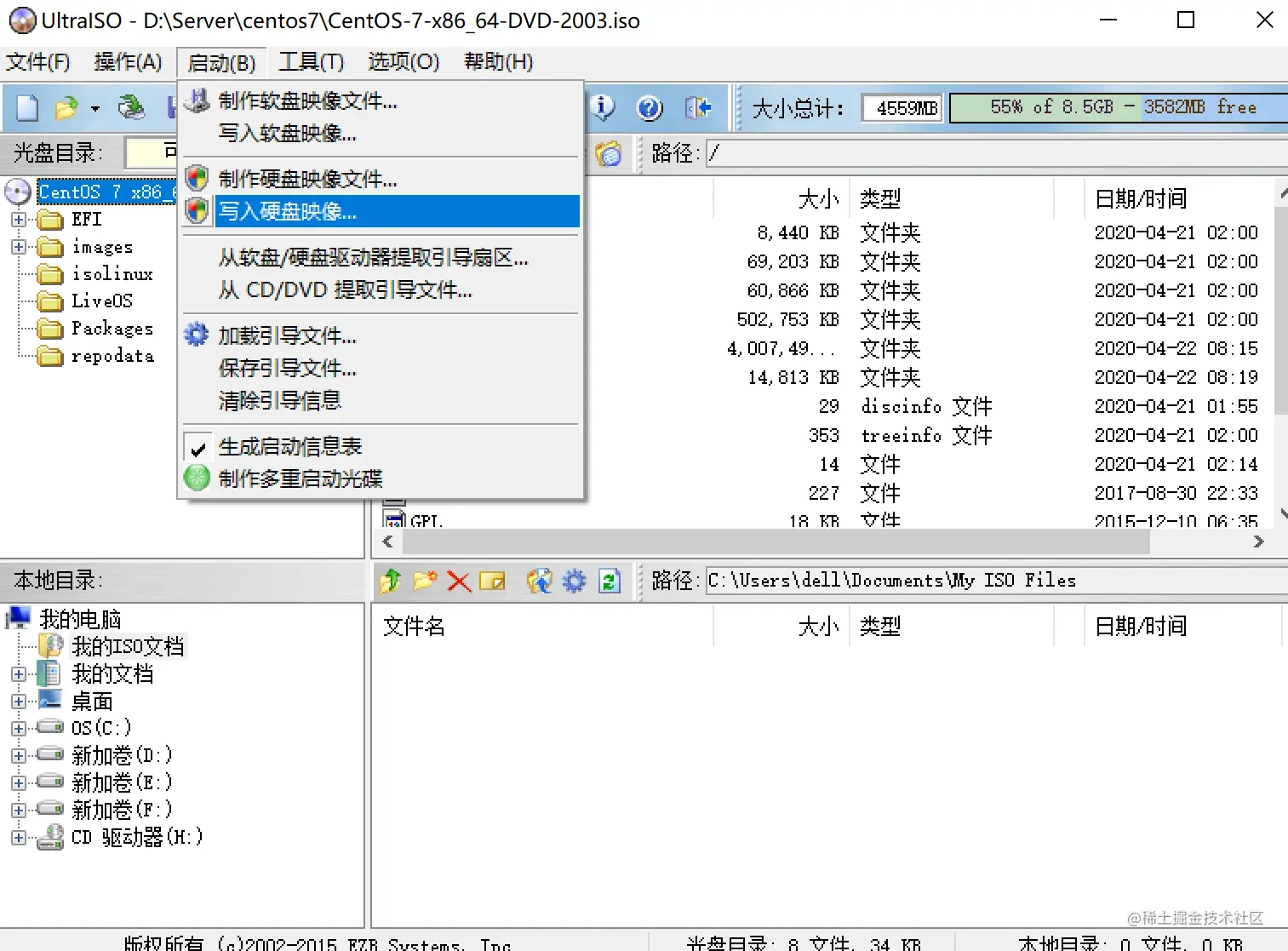
Task: Click the repodata folder icon
Action: (50, 356)
